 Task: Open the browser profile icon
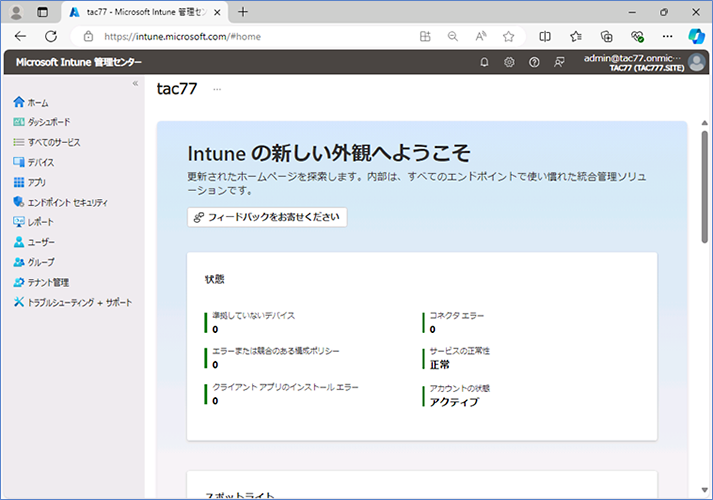[16, 12]
